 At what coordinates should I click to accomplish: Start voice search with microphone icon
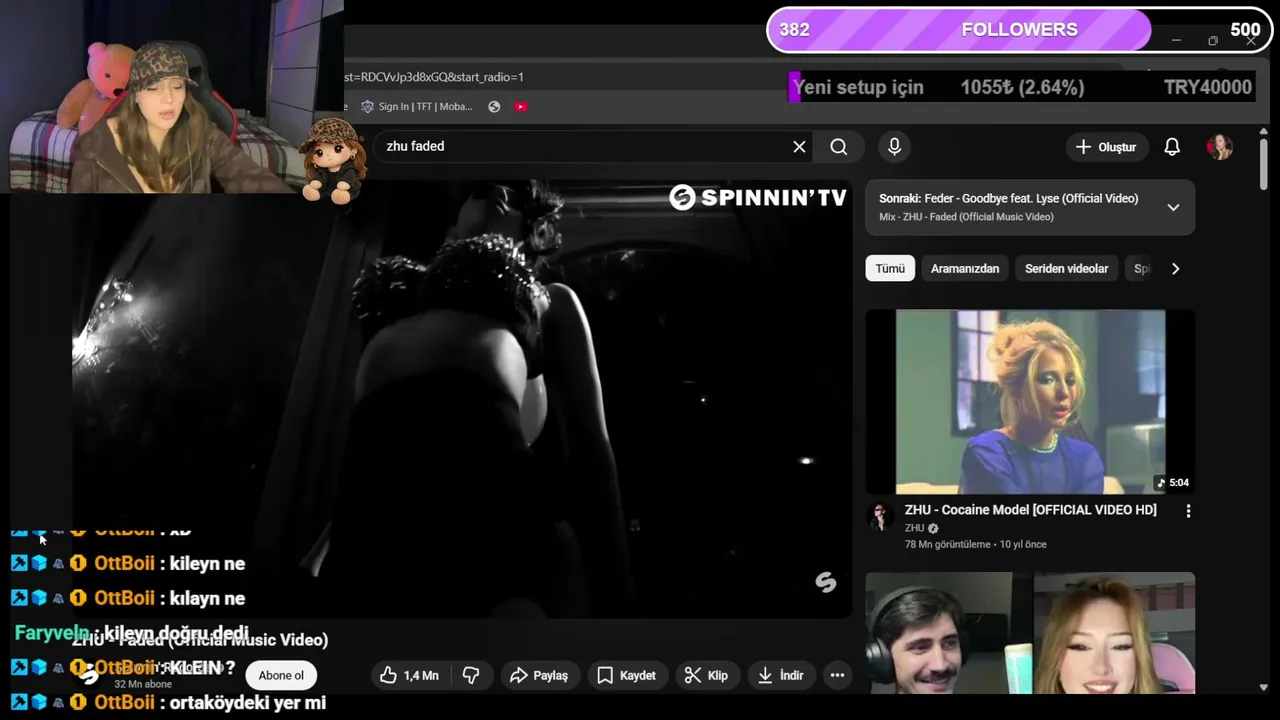(x=894, y=147)
